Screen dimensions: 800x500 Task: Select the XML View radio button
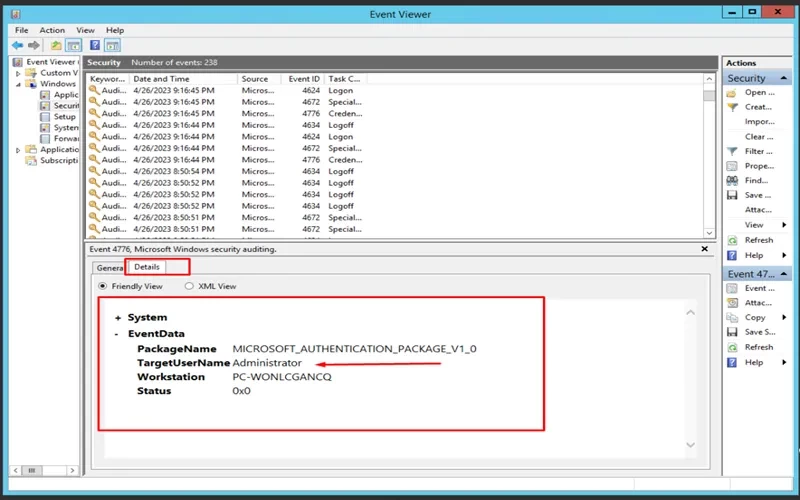click(189, 286)
